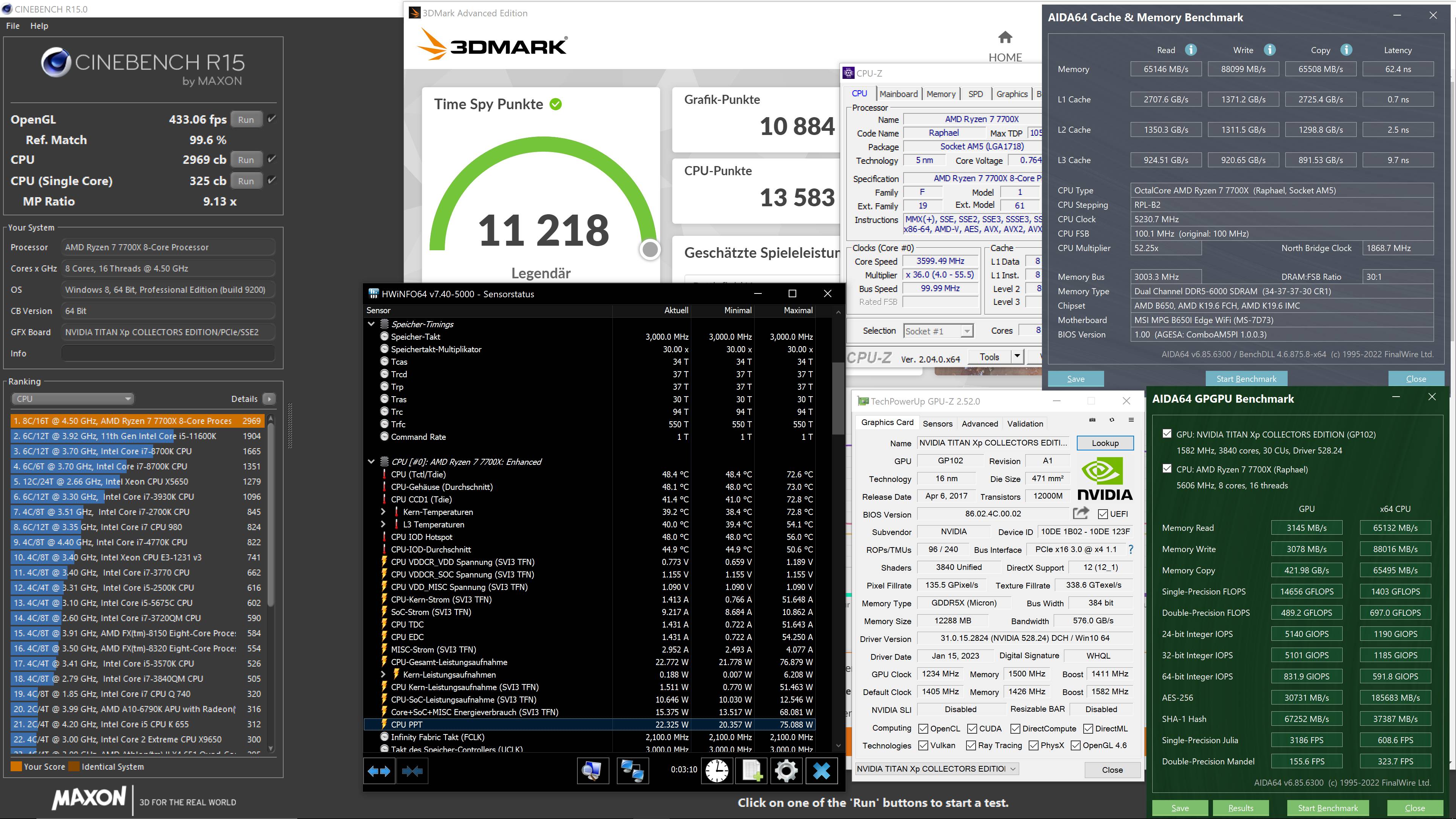Screen dimensions: 1456x819
Task: Uncheck CPU AMD Ryzen 7 7700X in GPGPU
Action: pyautogui.click(x=1167, y=469)
